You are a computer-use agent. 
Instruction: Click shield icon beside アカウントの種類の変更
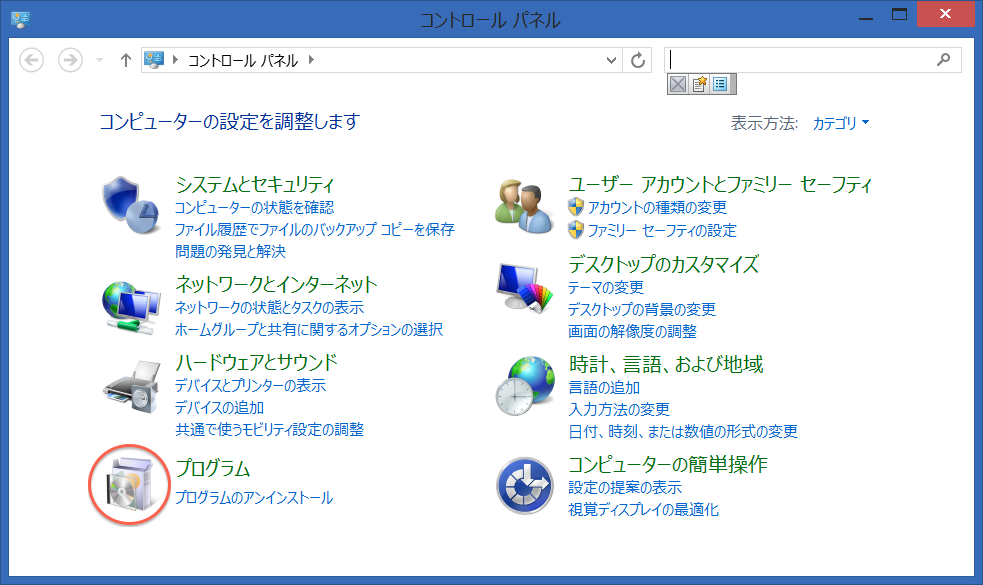coord(576,207)
